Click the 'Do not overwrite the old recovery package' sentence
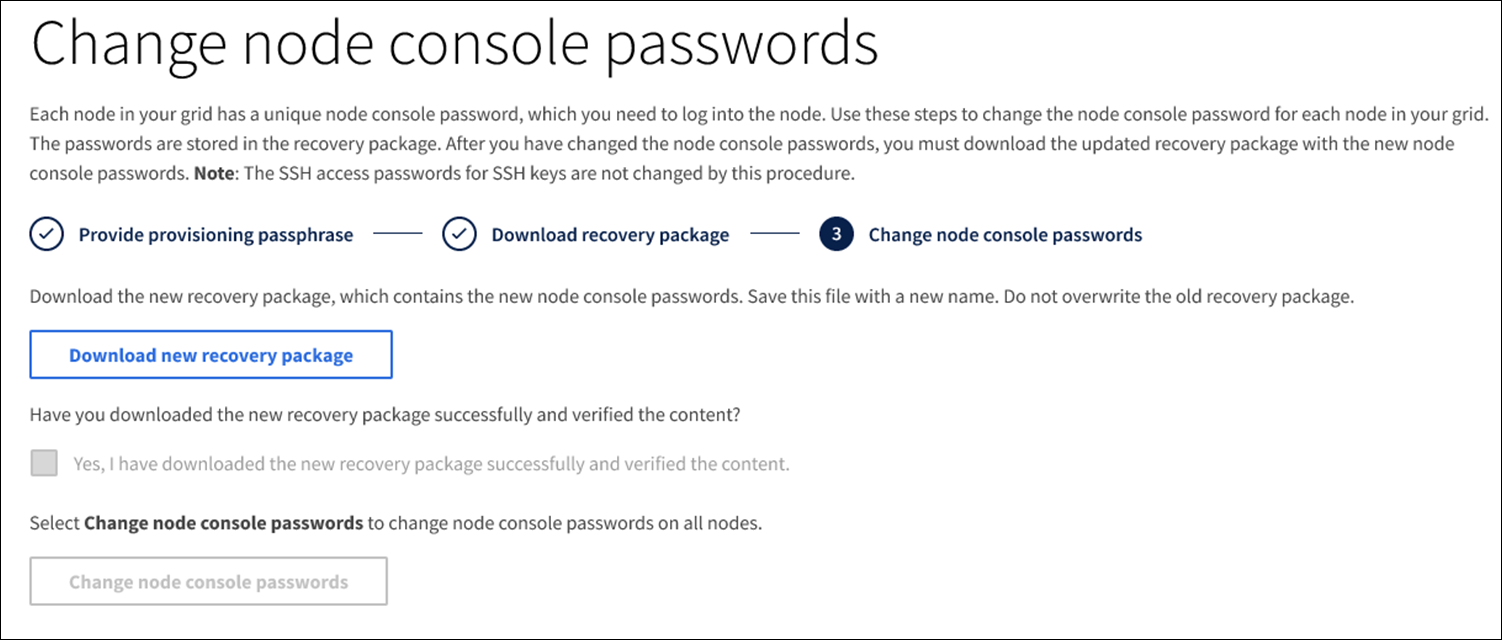Image resolution: width=1502 pixels, height=640 pixels. (1182, 297)
